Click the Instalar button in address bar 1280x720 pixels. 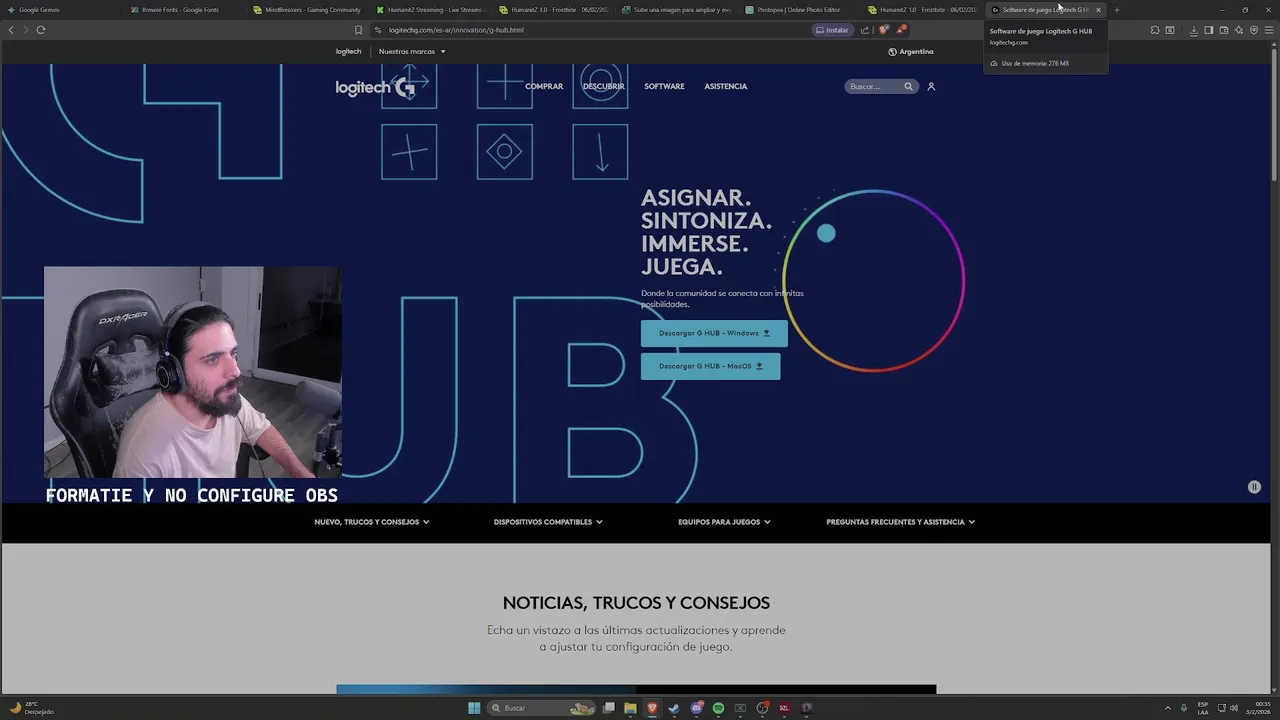click(832, 30)
